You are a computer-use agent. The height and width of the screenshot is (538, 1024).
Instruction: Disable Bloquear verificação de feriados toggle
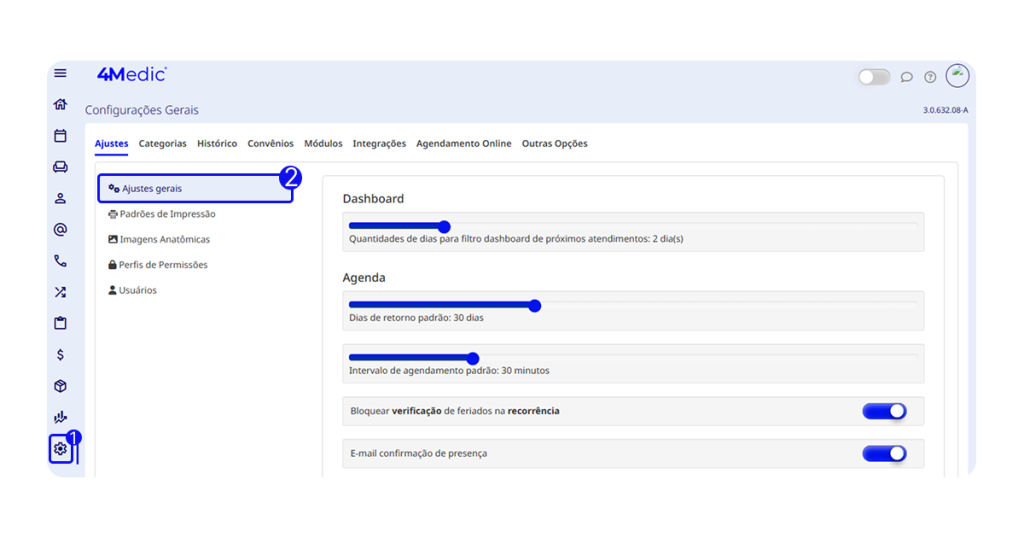[884, 411]
